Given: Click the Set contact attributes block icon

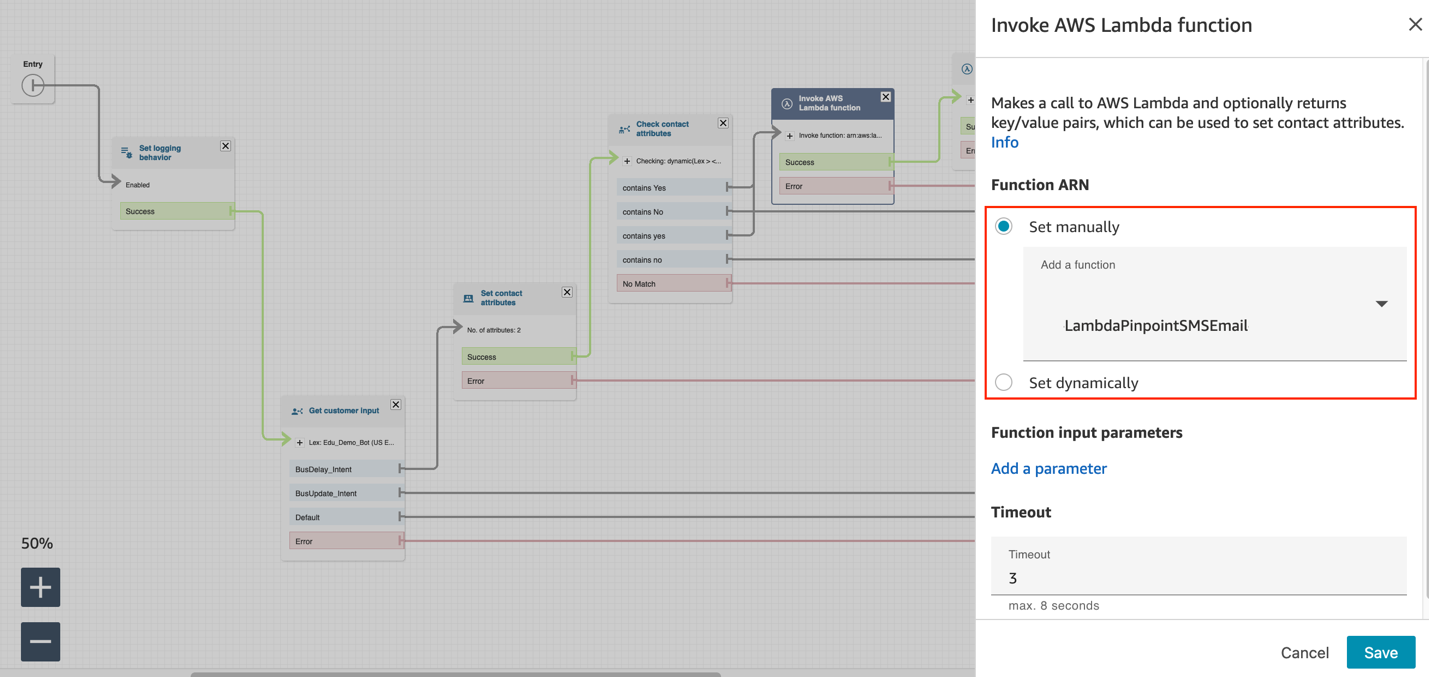Looking at the screenshot, I should pyautogui.click(x=466, y=297).
